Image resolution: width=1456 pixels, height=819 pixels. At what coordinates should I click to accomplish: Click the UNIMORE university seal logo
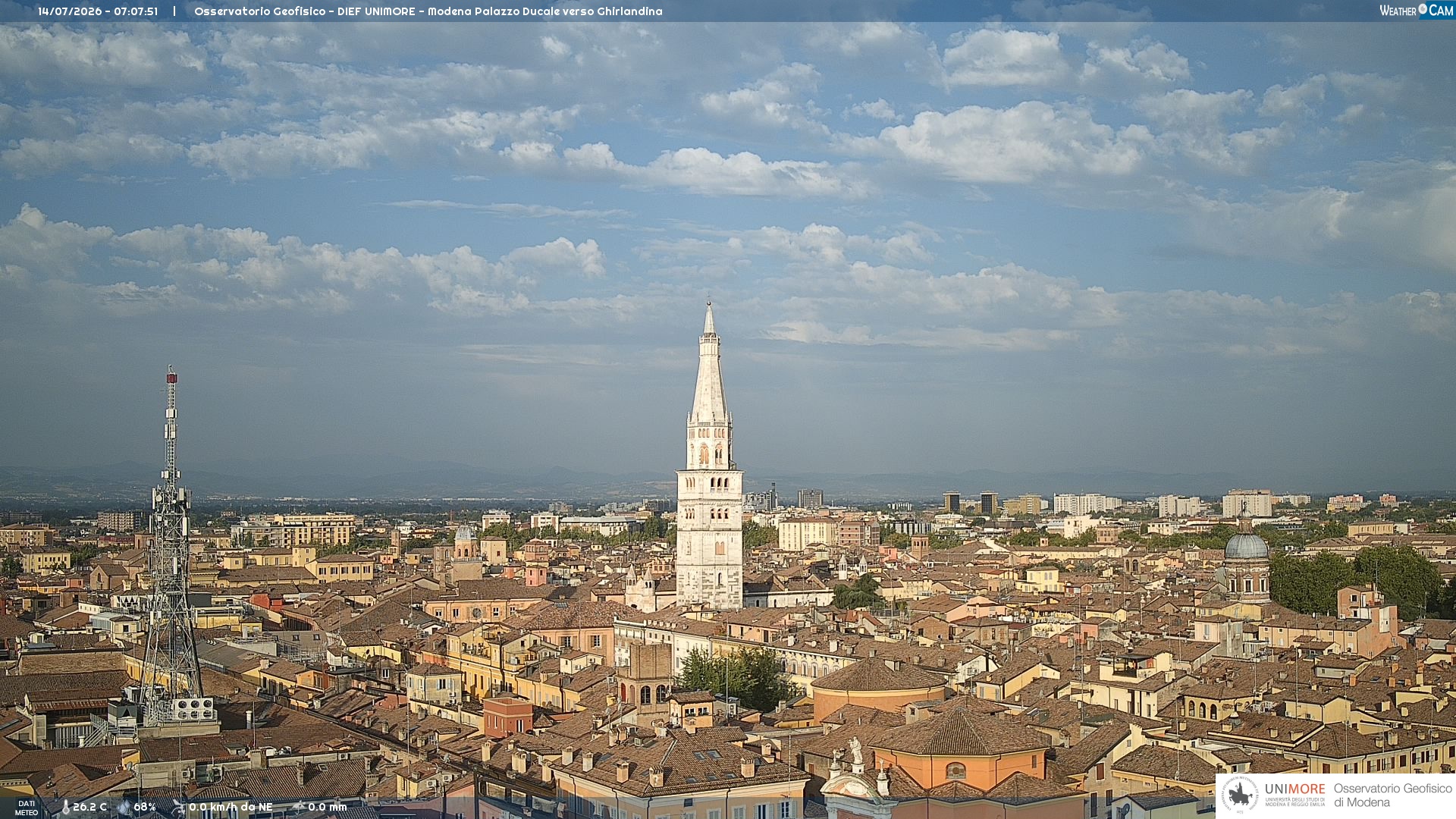pyautogui.click(x=1241, y=795)
